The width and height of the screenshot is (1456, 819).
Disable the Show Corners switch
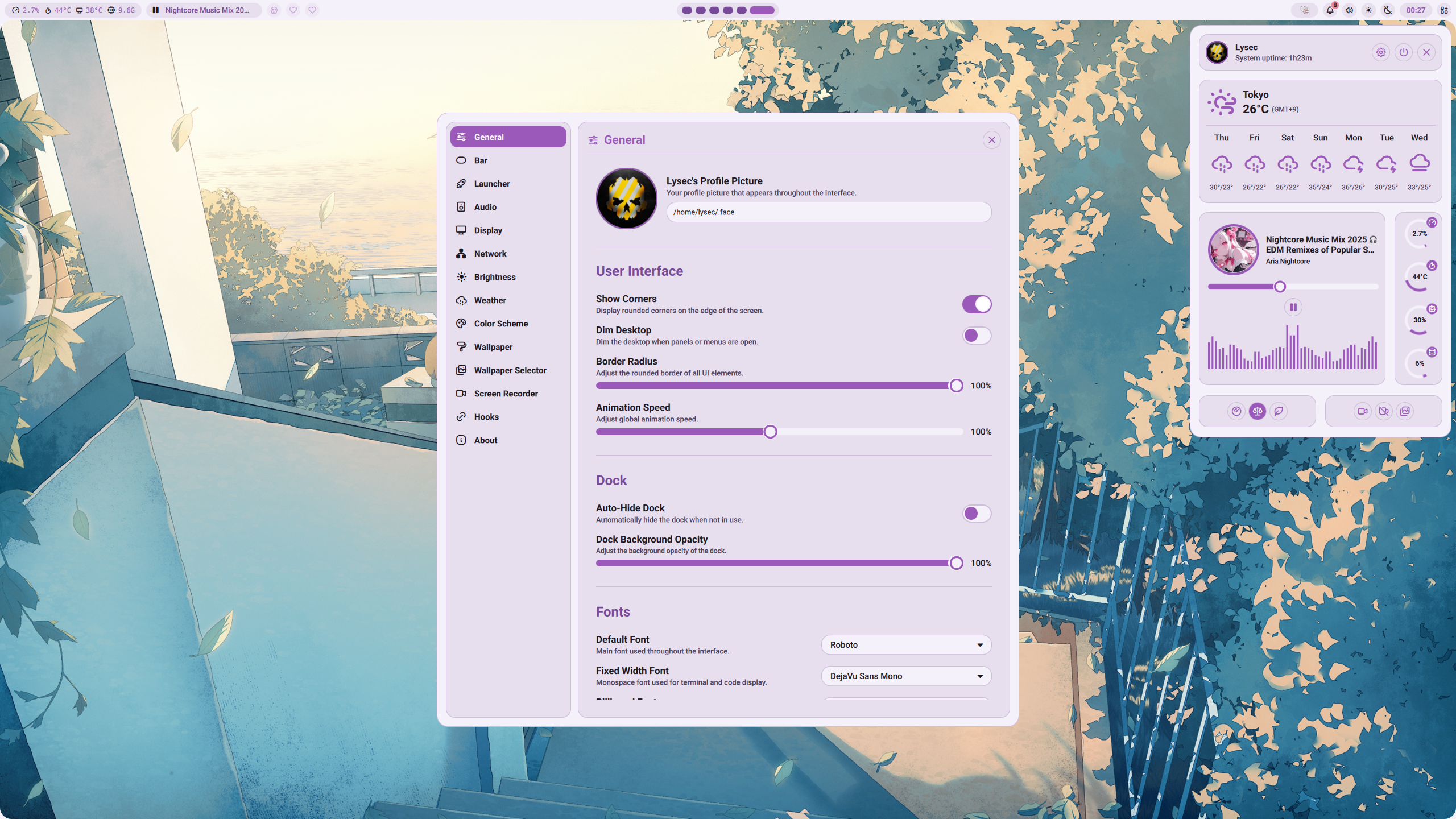(x=977, y=304)
